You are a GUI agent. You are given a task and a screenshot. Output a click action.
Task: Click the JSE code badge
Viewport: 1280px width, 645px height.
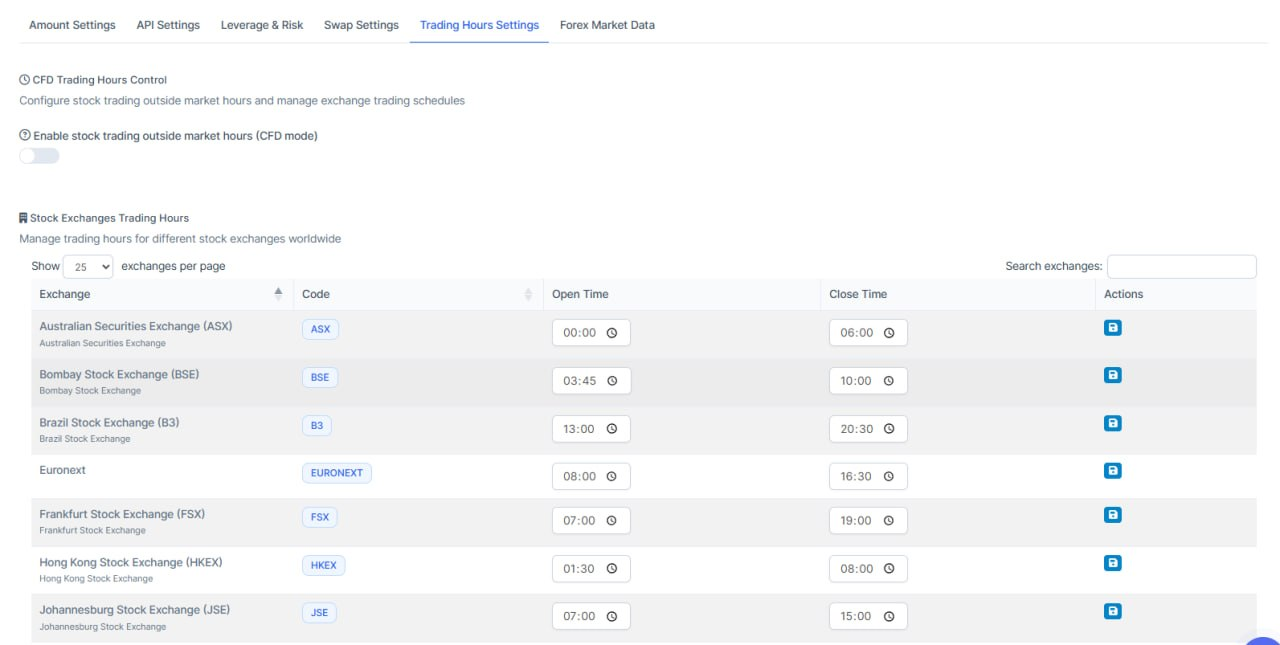click(x=319, y=613)
